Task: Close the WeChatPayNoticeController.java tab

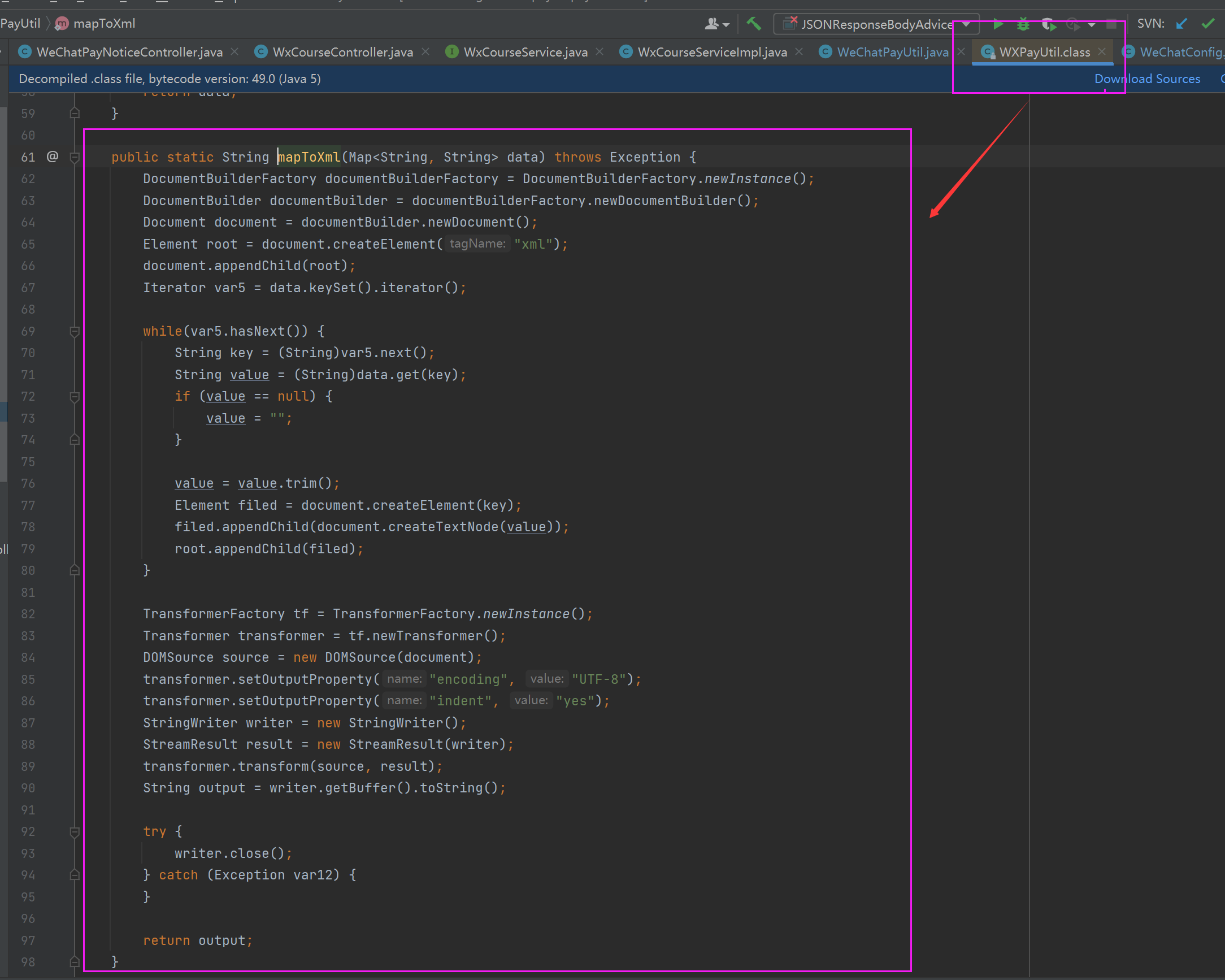Action: click(234, 52)
